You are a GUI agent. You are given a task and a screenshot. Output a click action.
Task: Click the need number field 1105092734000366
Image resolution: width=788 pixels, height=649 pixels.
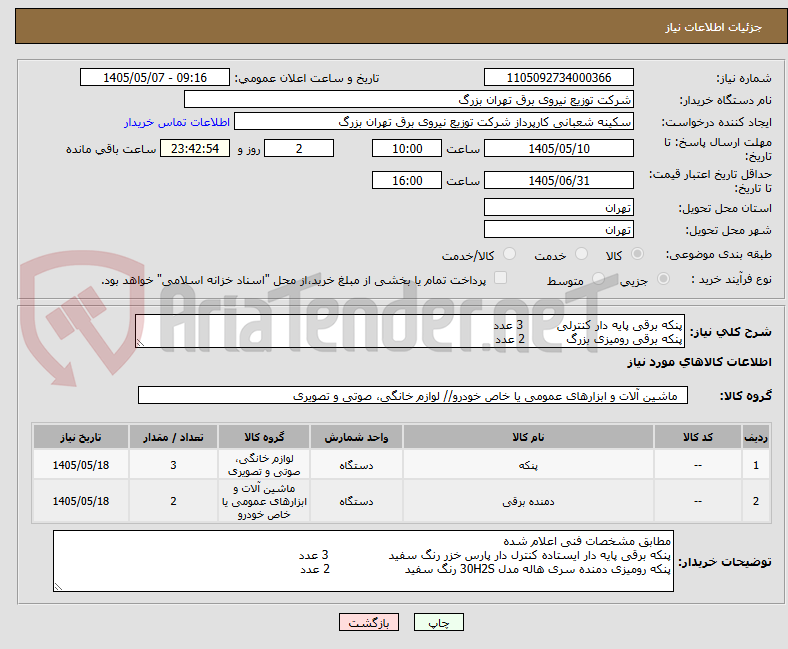558,77
